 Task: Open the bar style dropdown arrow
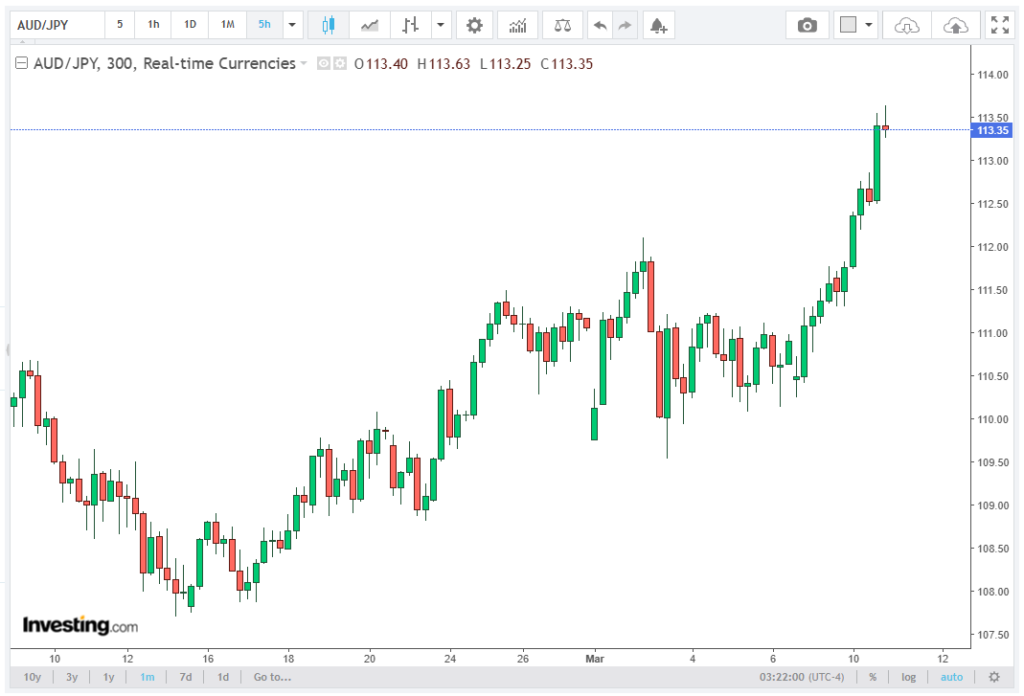(441, 25)
